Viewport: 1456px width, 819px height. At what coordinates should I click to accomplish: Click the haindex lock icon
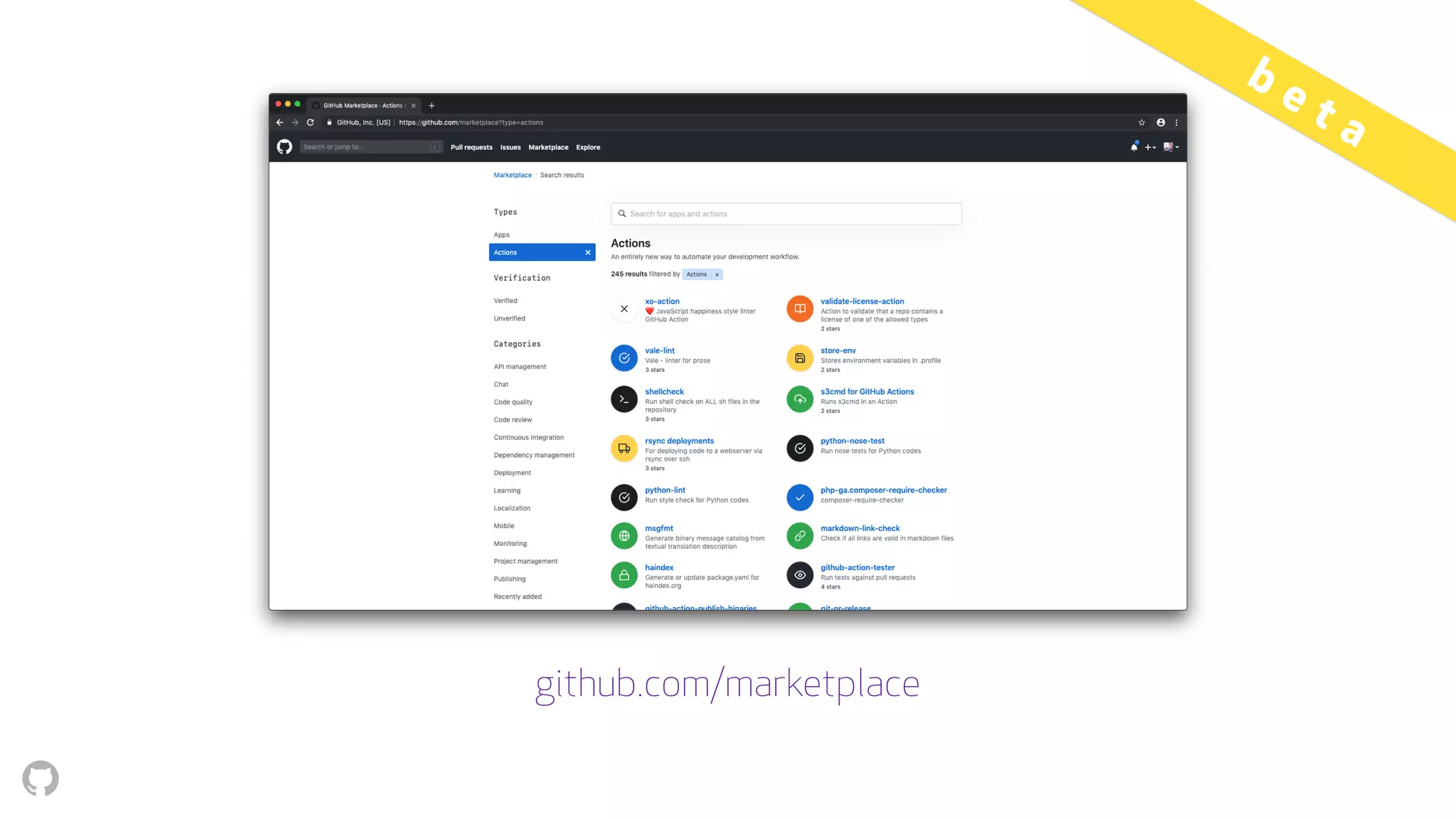click(x=624, y=574)
